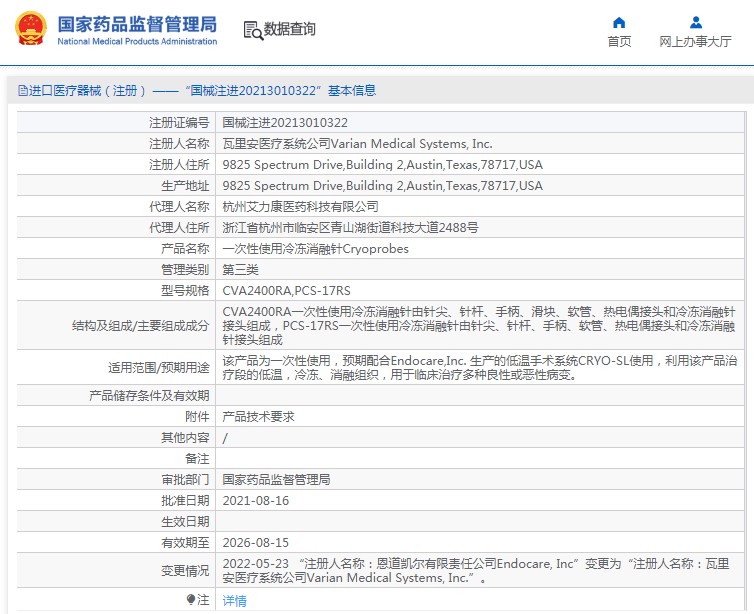Click the 注册人名称 label
The image size is (754, 614).
point(179,144)
